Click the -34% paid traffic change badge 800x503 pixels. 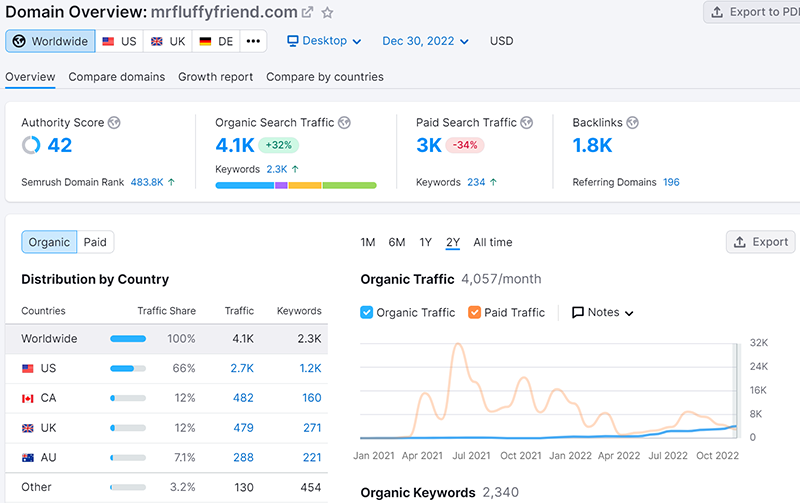coord(465,145)
